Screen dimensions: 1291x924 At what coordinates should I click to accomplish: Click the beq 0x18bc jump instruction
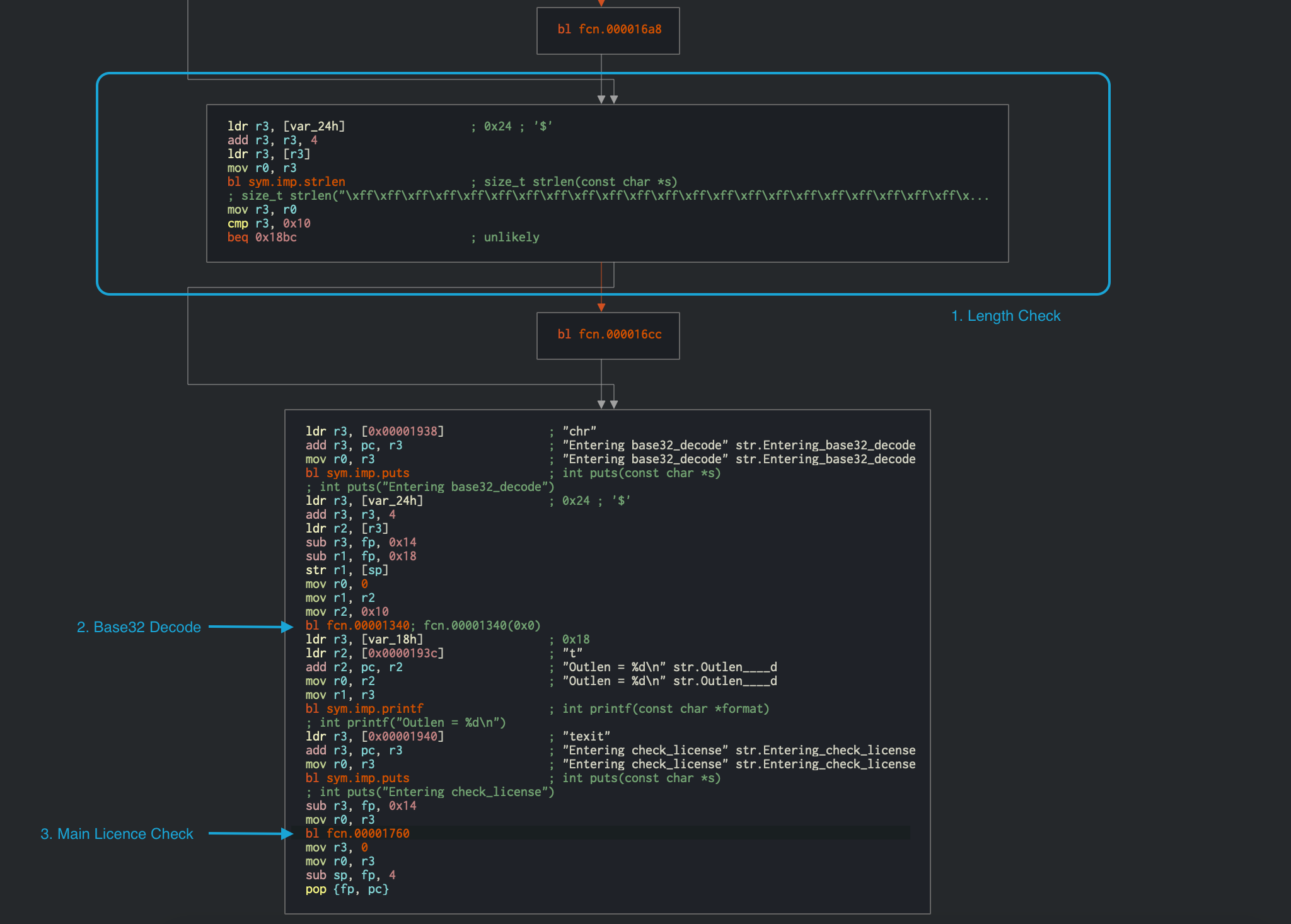(x=262, y=238)
